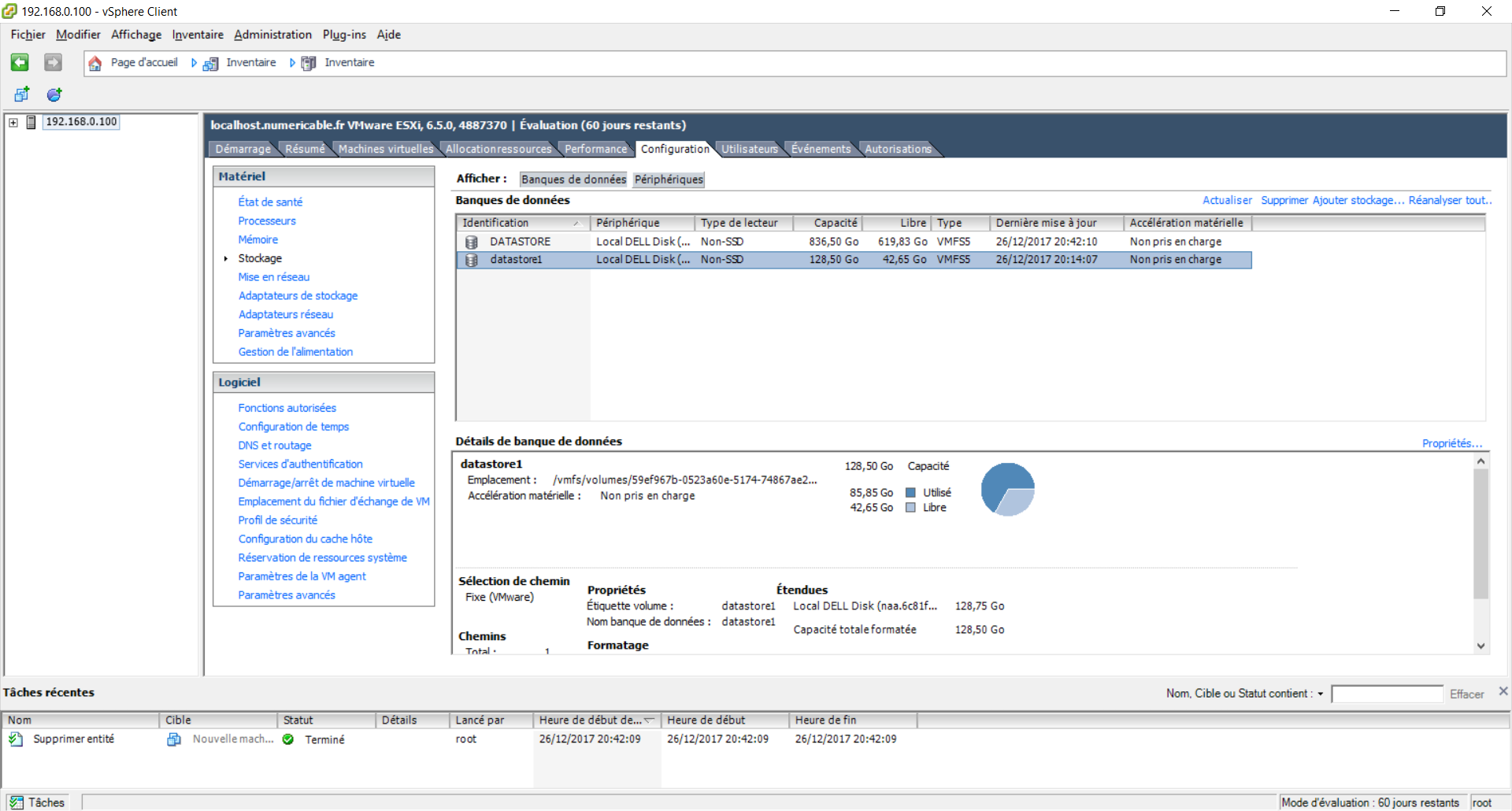This screenshot has height=811, width=1512.
Task: Click the Tâches status bar icon
Action: tap(16, 802)
